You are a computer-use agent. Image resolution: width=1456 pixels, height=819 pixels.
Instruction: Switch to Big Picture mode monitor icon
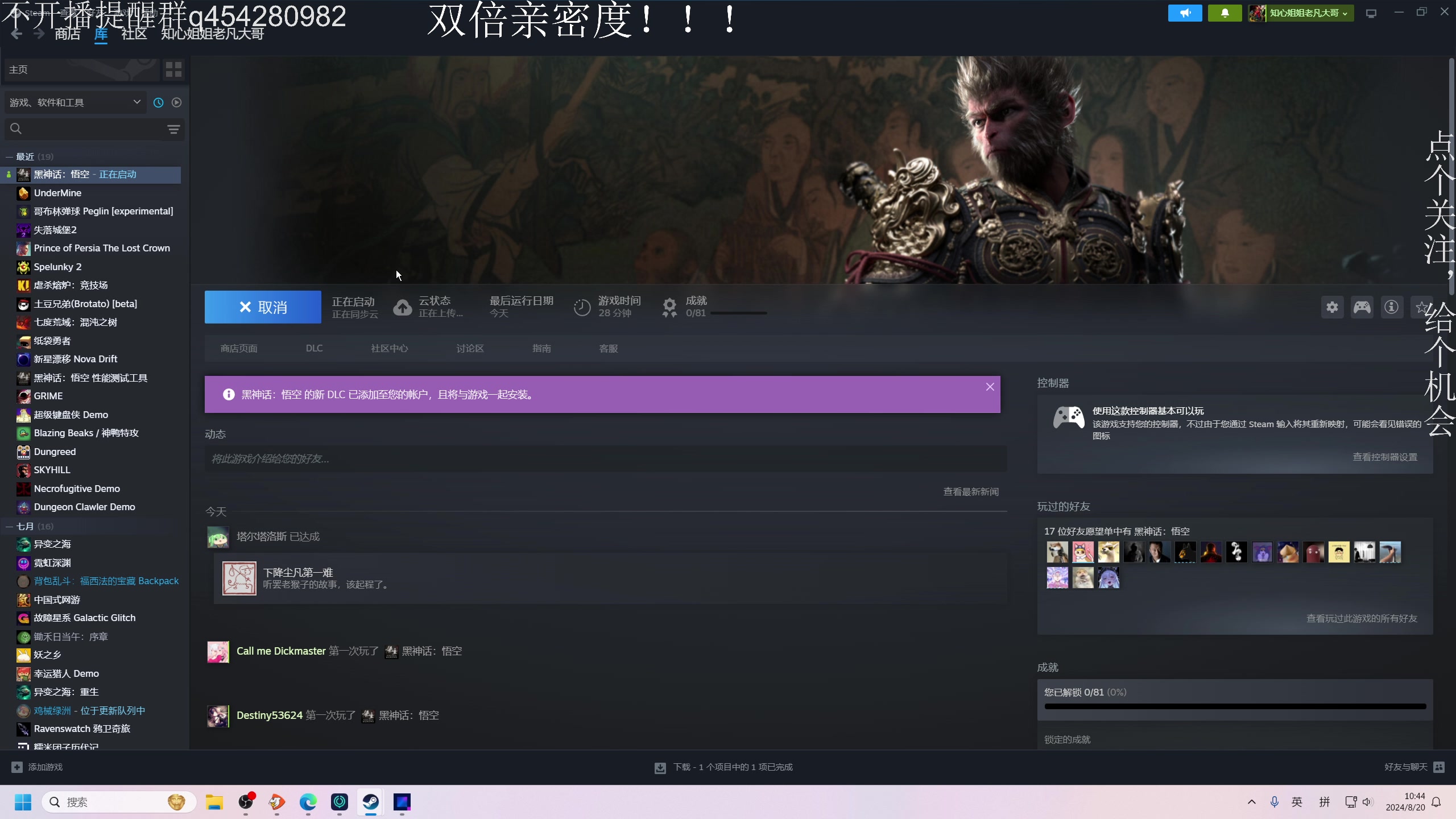1371,13
